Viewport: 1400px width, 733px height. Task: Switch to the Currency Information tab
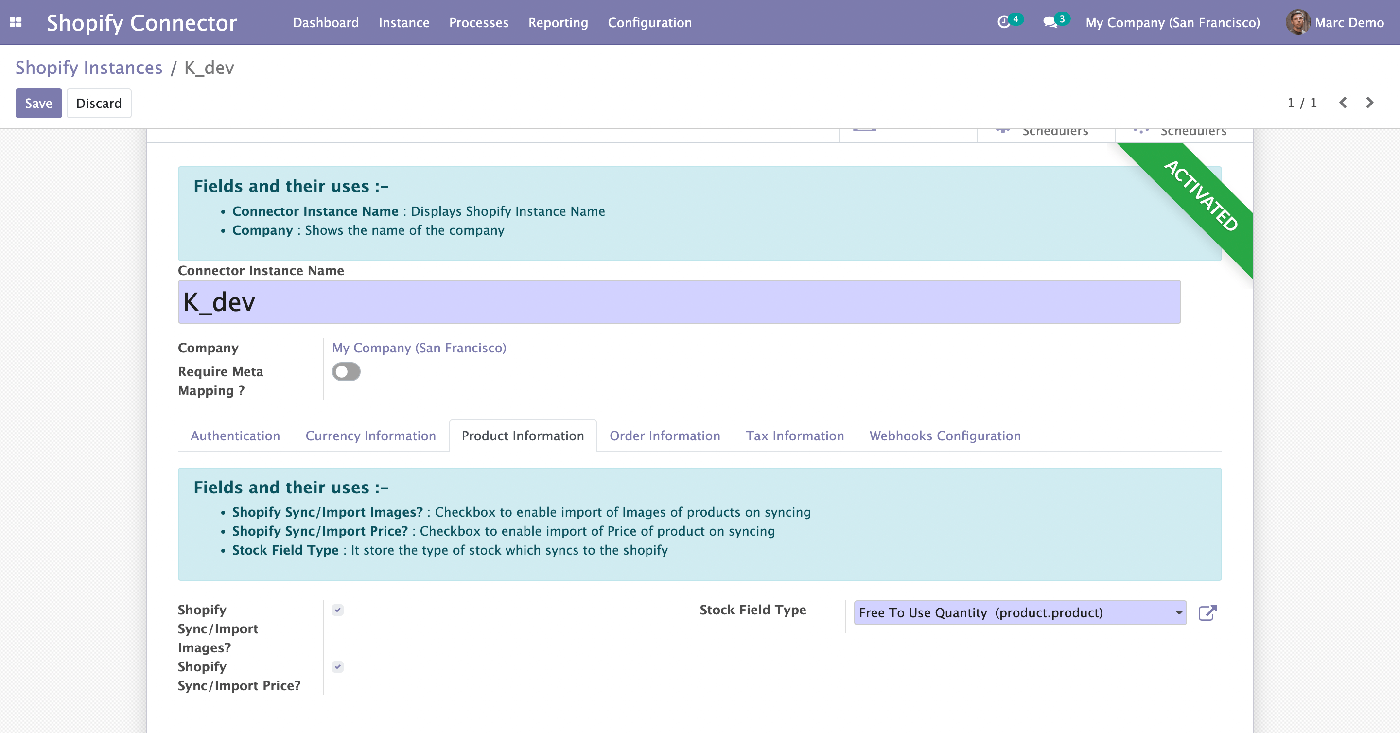[371, 436]
